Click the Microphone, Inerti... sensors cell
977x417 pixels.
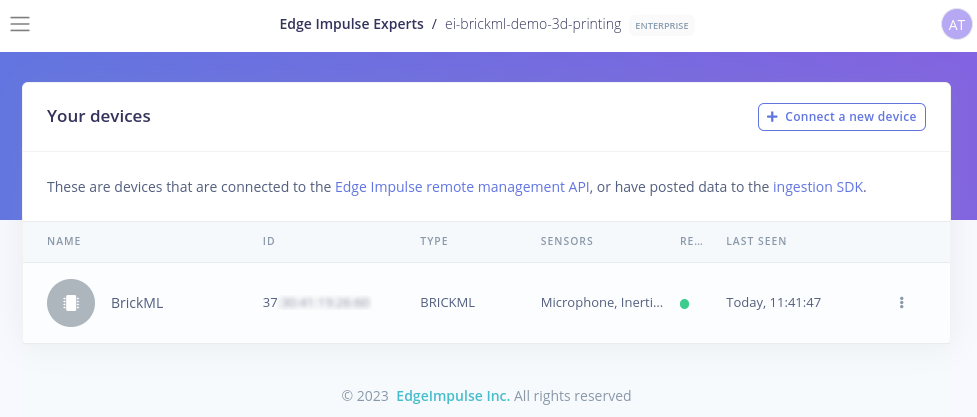point(602,303)
